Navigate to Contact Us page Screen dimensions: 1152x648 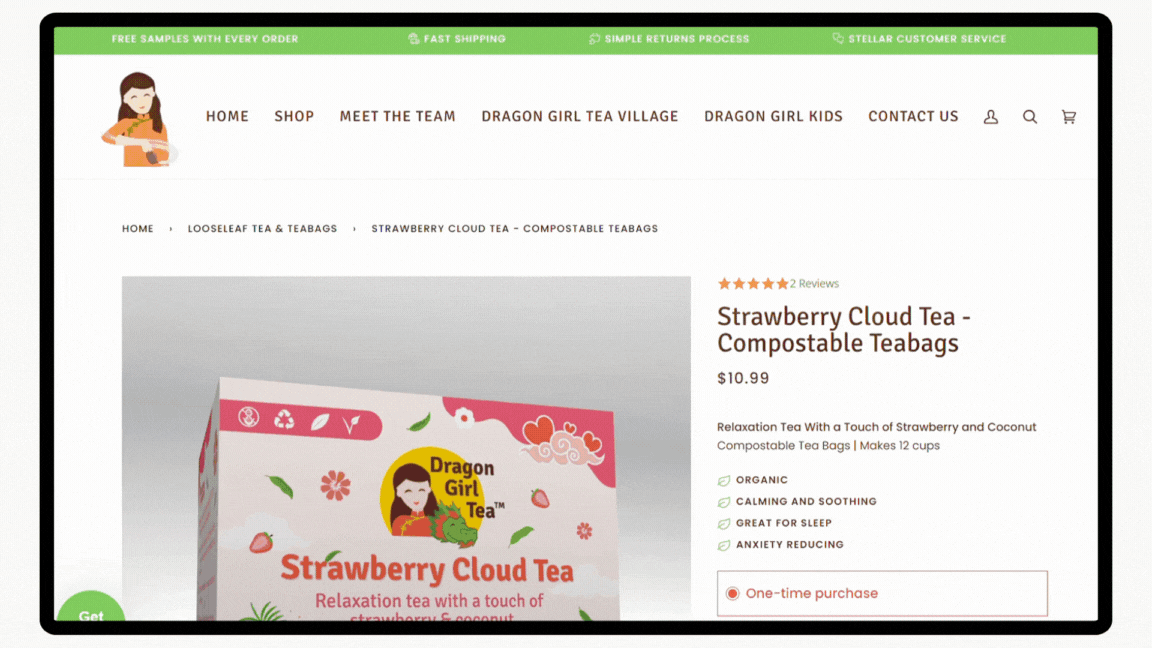click(913, 116)
